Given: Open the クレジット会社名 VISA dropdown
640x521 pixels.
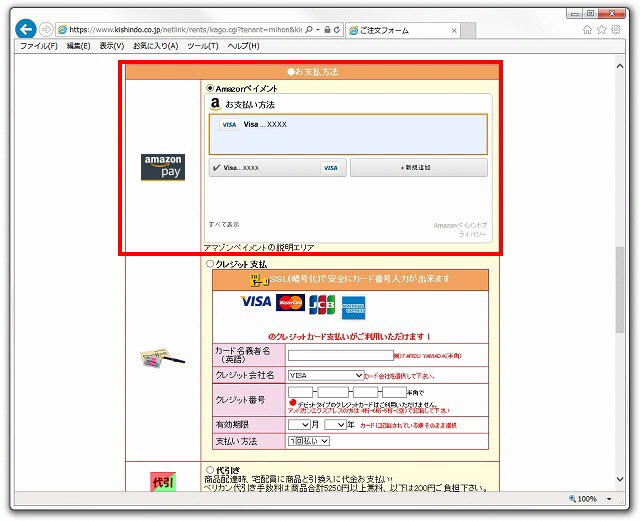Looking at the screenshot, I should pyautogui.click(x=325, y=375).
